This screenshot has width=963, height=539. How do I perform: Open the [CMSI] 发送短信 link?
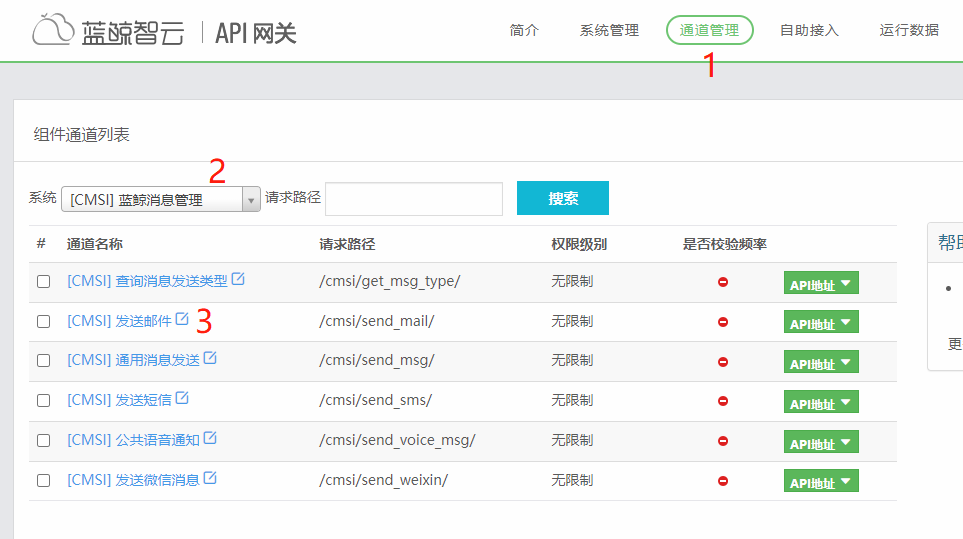[119, 400]
